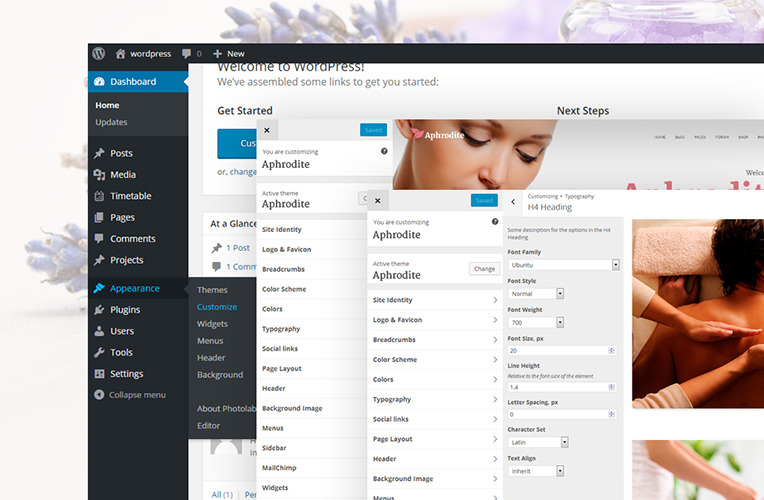Screen dimensions: 764x500
Task: Click the Change theme button
Action: tap(484, 269)
